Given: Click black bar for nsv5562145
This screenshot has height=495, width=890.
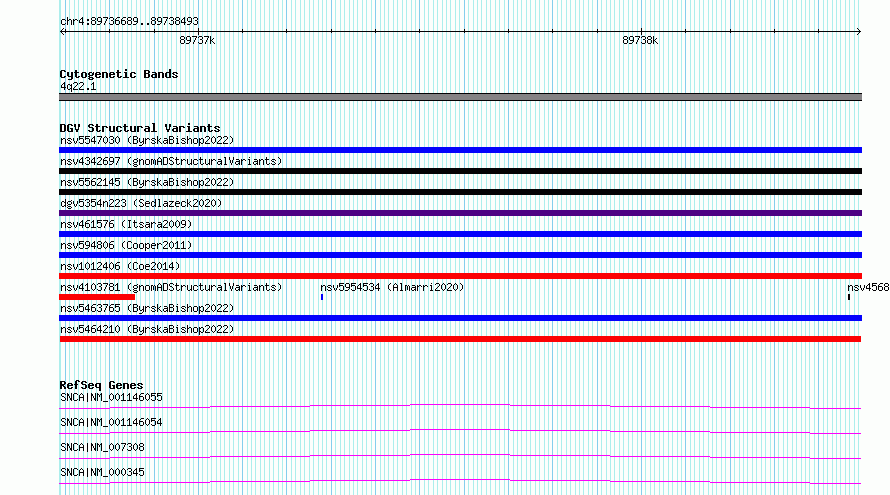Looking at the screenshot, I should [460, 192].
